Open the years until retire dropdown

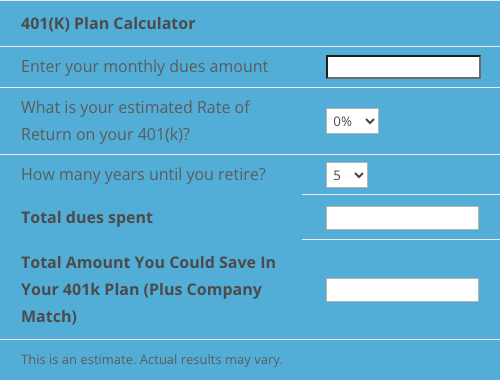click(347, 175)
